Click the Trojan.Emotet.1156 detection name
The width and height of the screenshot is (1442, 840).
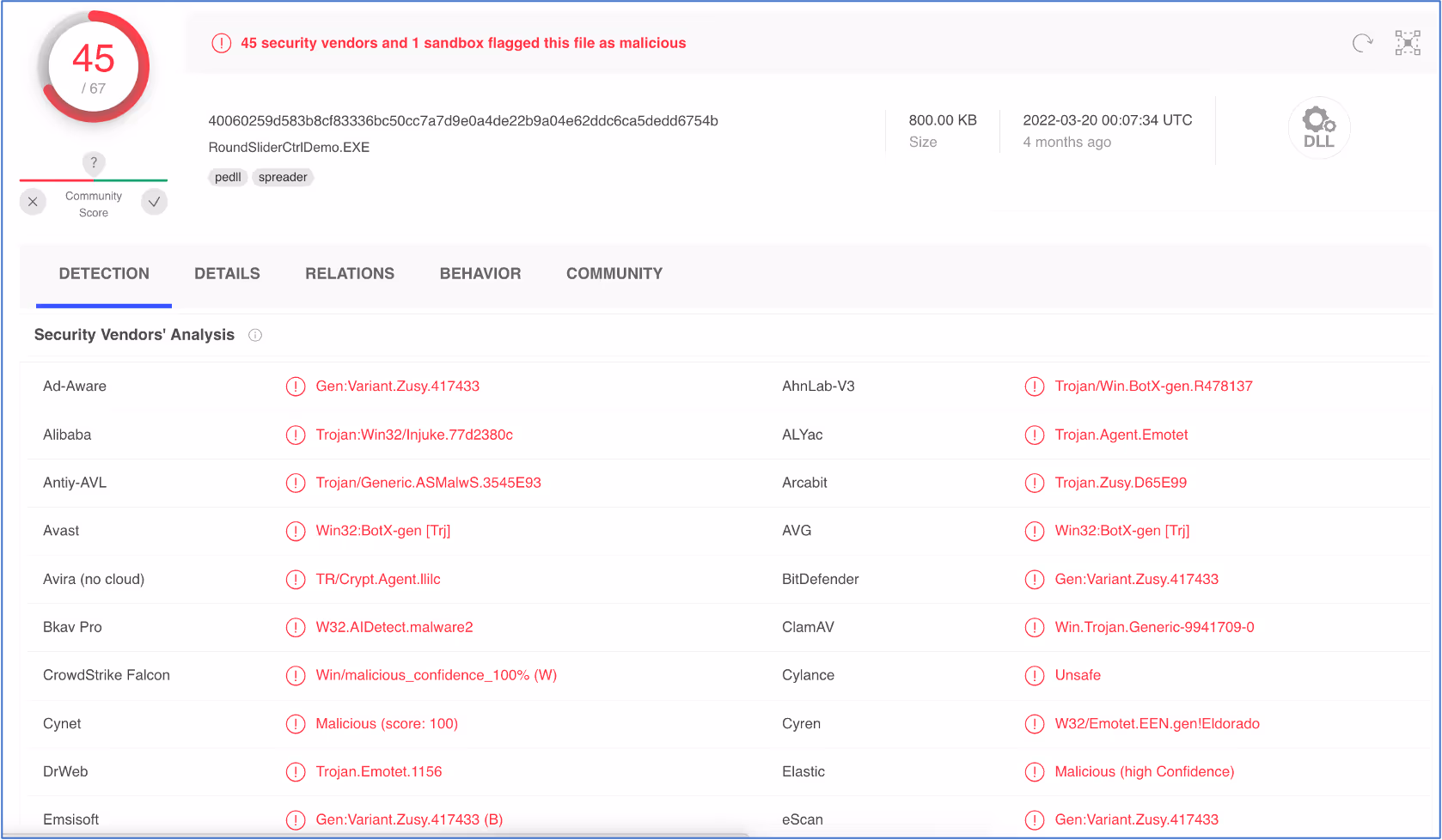click(379, 771)
